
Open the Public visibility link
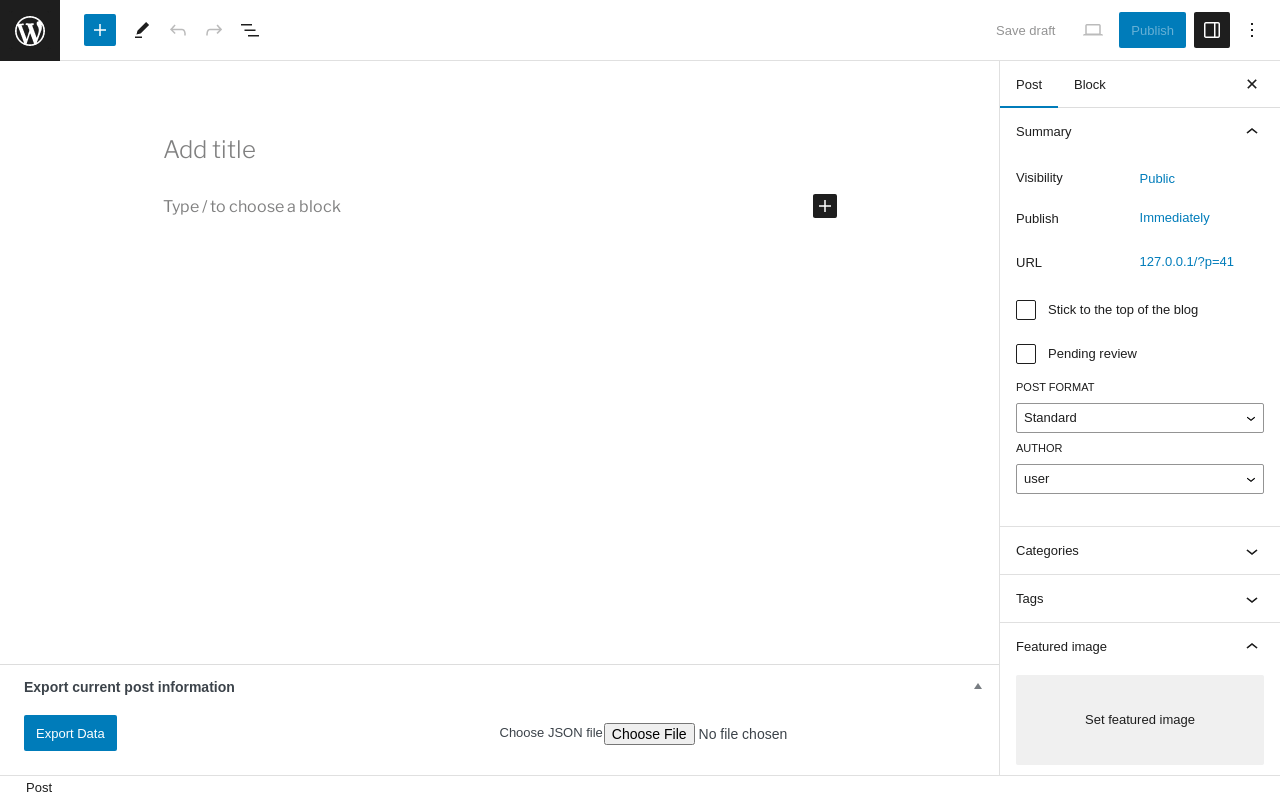pos(1157,178)
